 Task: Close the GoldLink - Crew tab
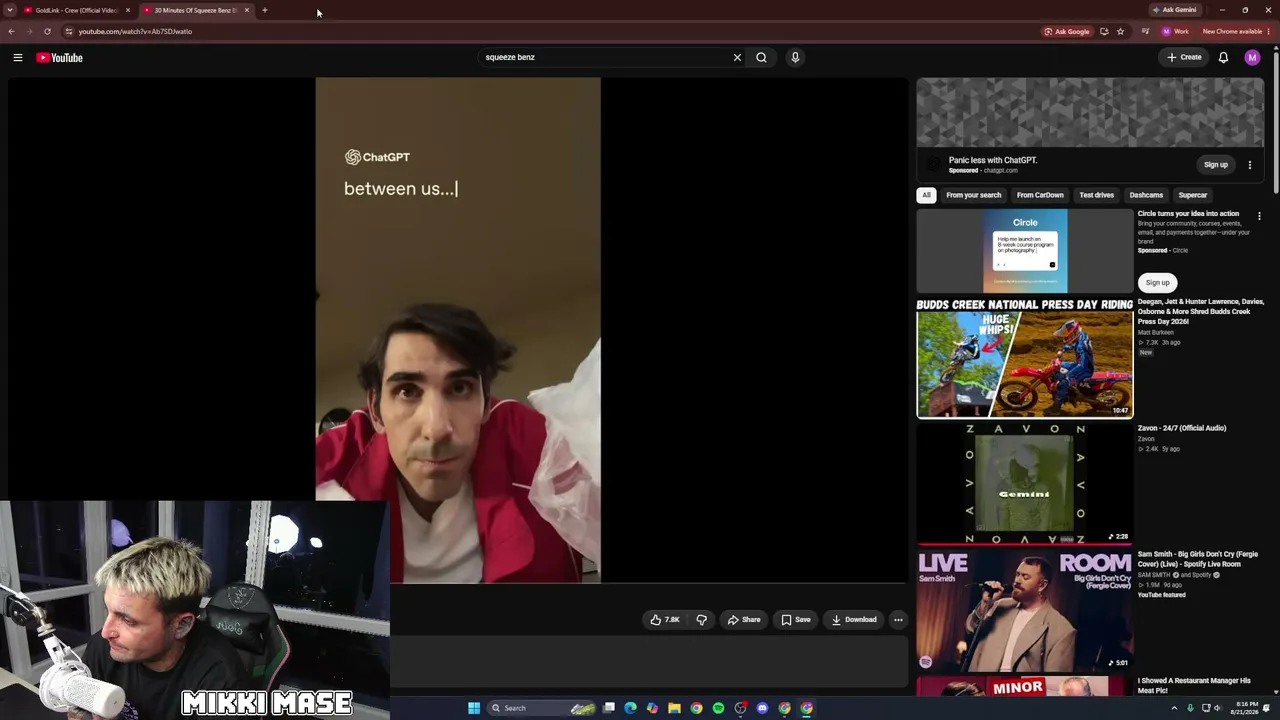click(x=128, y=10)
